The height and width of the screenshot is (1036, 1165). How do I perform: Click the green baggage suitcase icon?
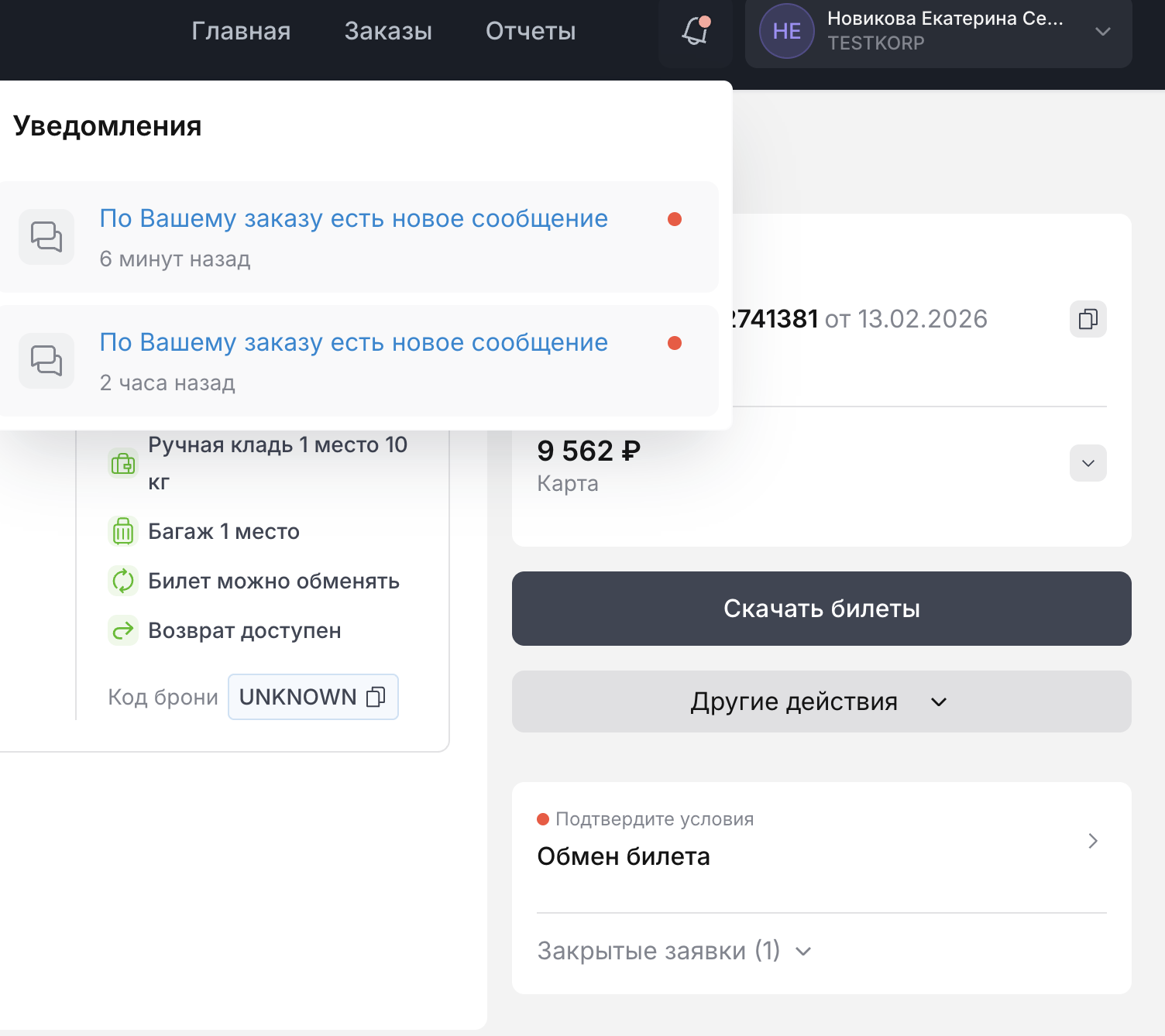click(x=123, y=531)
